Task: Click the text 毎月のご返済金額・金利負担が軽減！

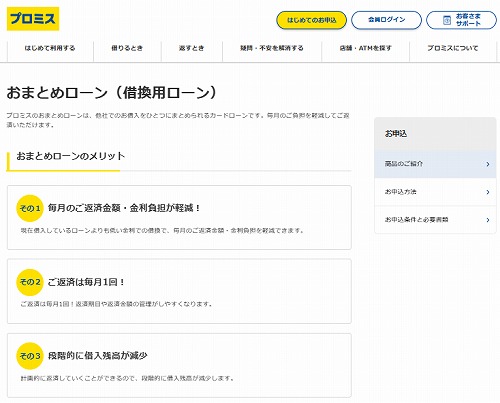Action: point(124,208)
